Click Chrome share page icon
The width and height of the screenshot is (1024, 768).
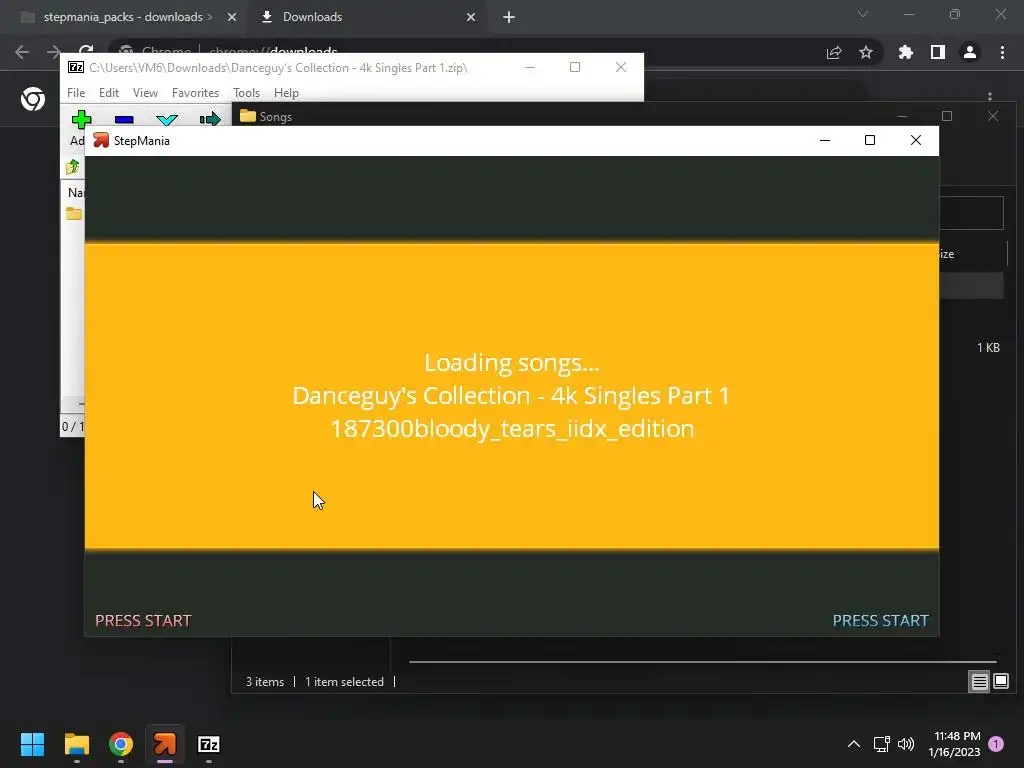834,52
